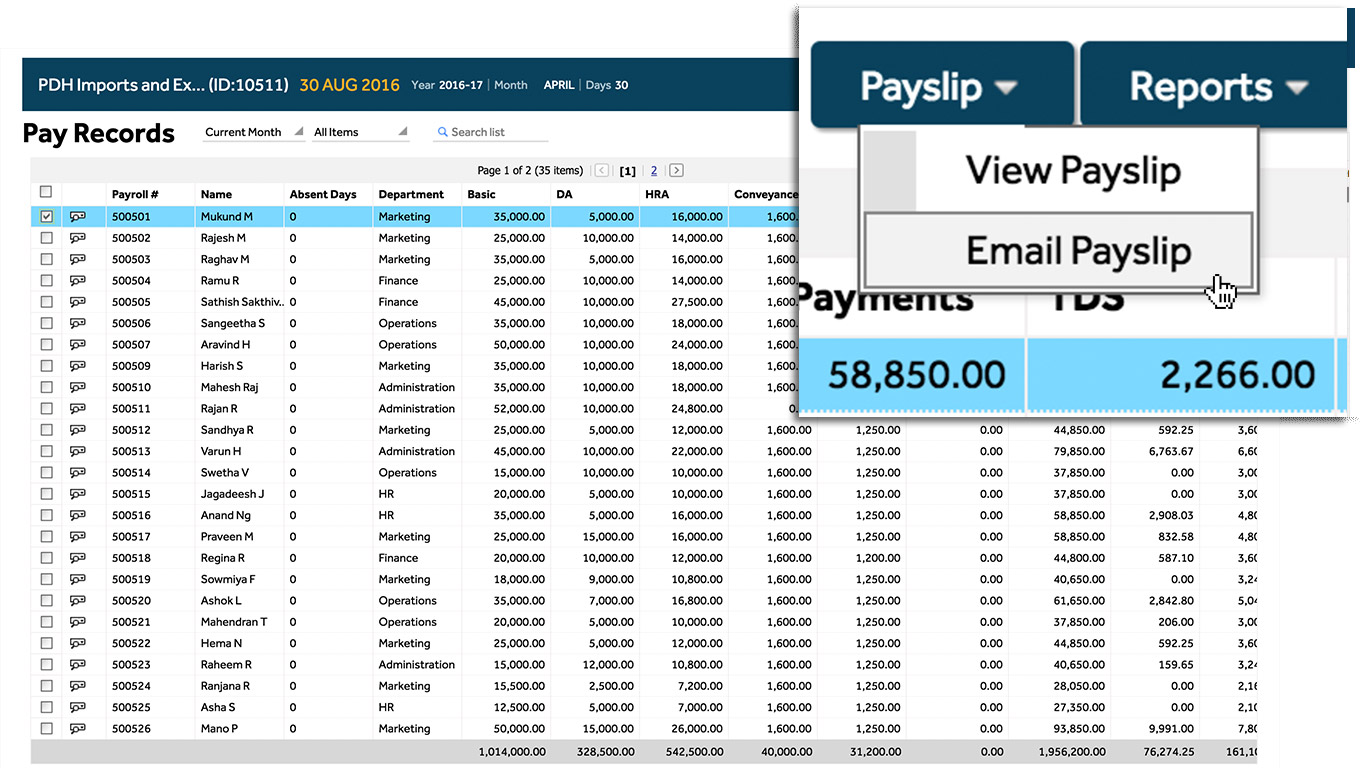Open comment icon for Jagadeesh J row
Viewport: 1363px width, 770px height.
click(77, 494)
